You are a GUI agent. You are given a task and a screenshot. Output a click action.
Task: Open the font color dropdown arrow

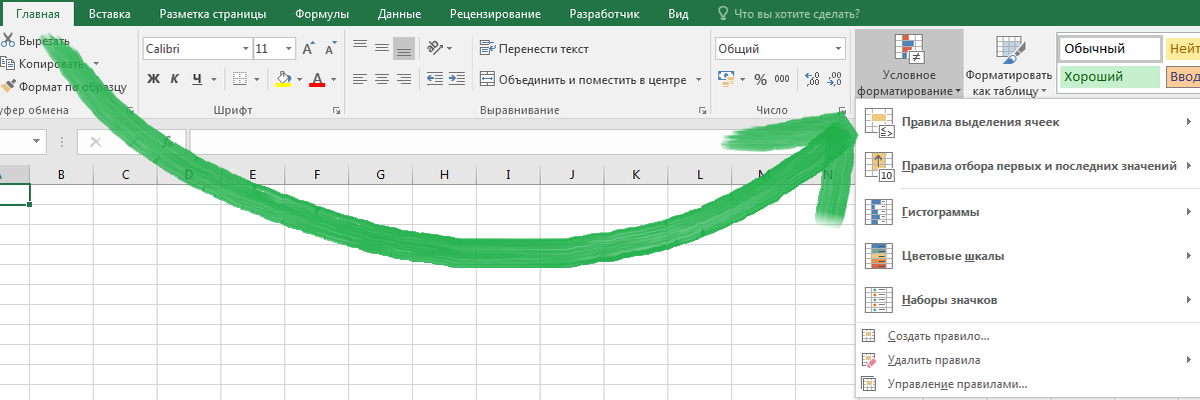point(334,79)
